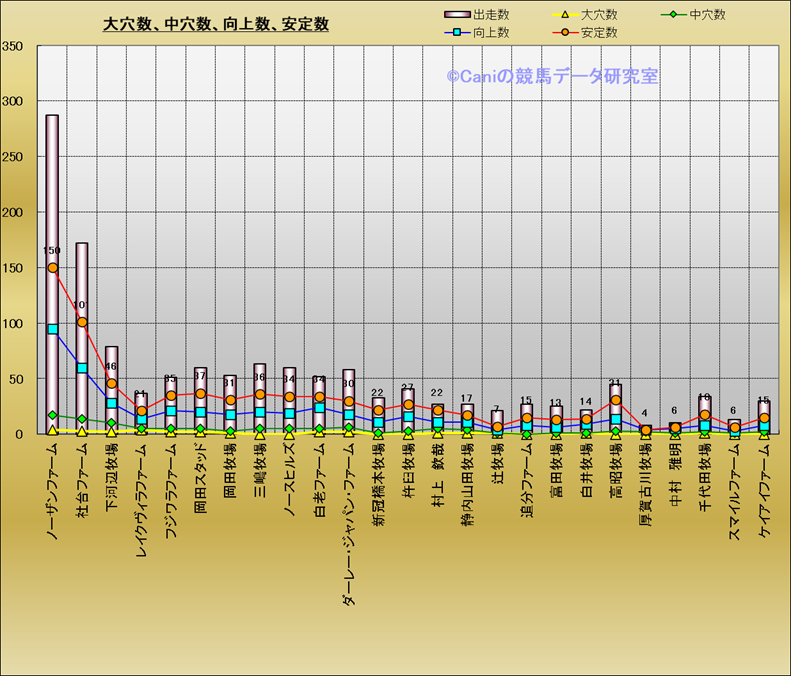Select the orange 安定数 point for 高昭牧場
Viewport: 791px width, 676px height.
tap(616, 400)
